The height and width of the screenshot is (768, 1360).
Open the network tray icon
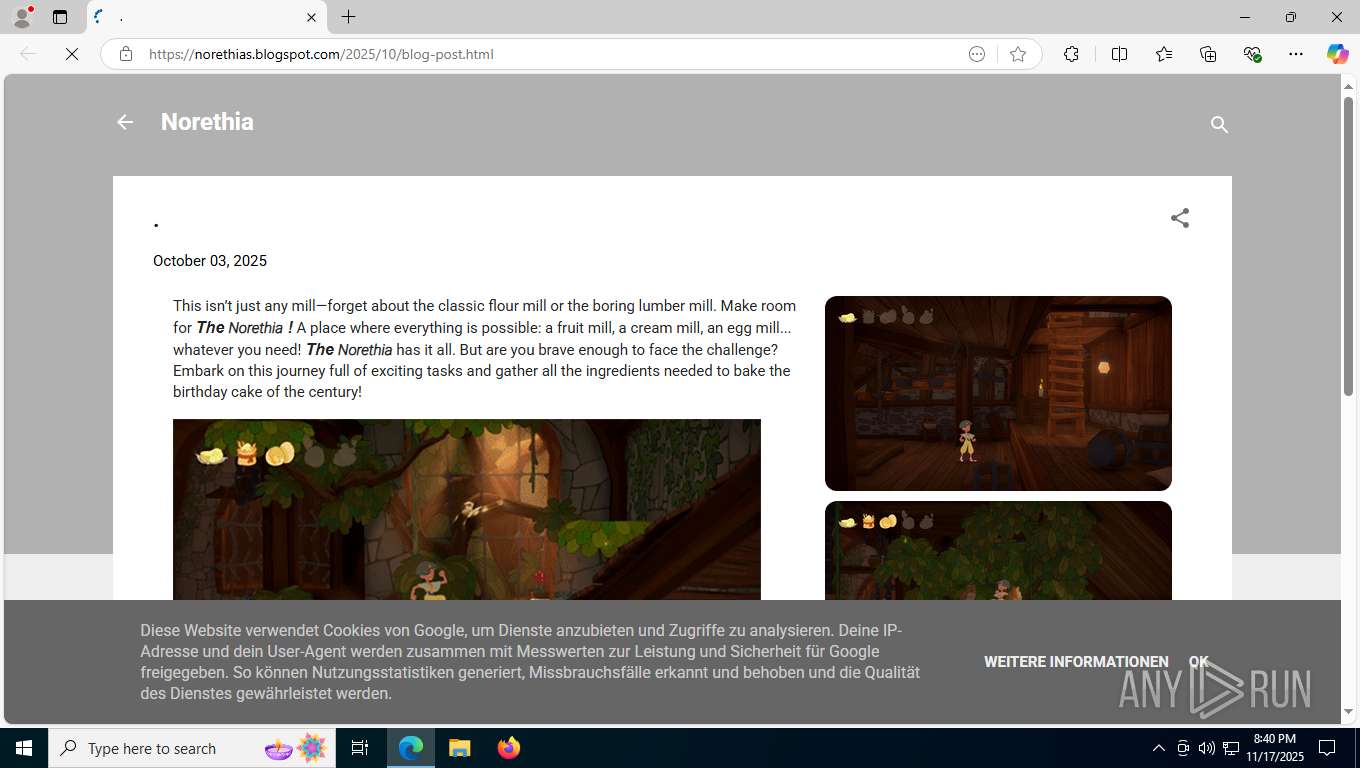[x=1231, y=748]
